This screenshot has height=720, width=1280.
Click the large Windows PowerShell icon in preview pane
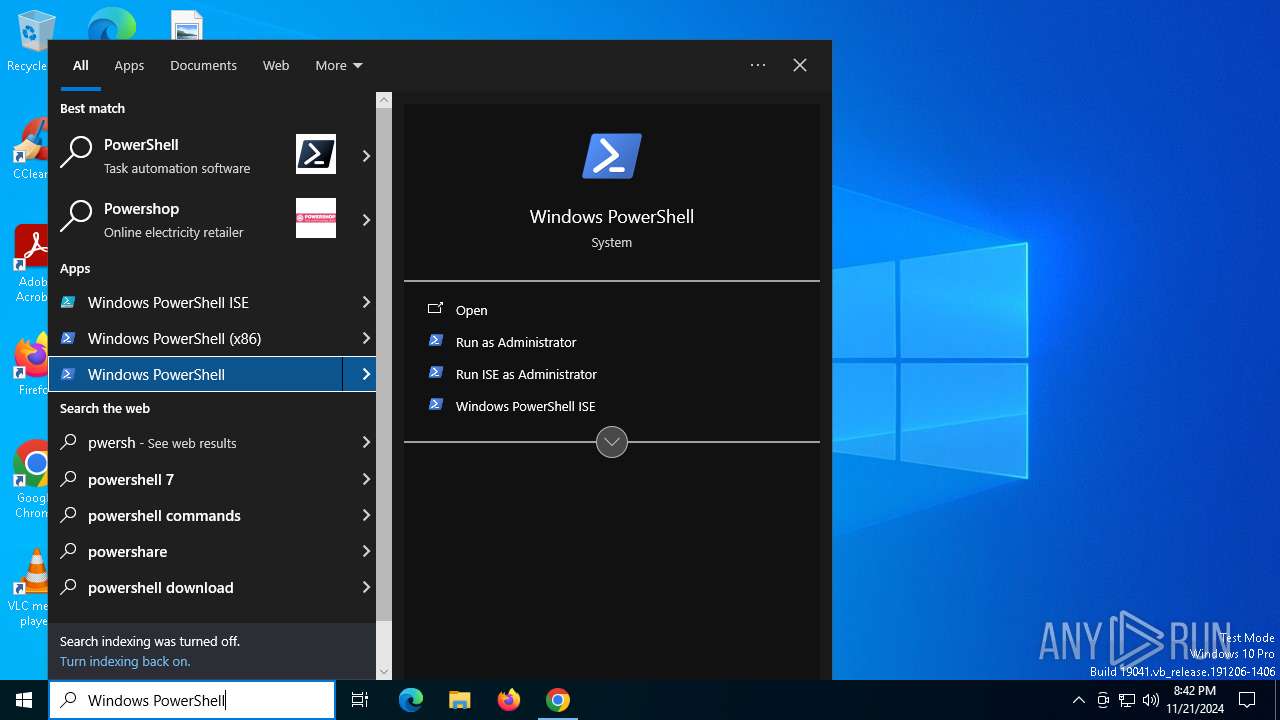click(x=612, y=156)
